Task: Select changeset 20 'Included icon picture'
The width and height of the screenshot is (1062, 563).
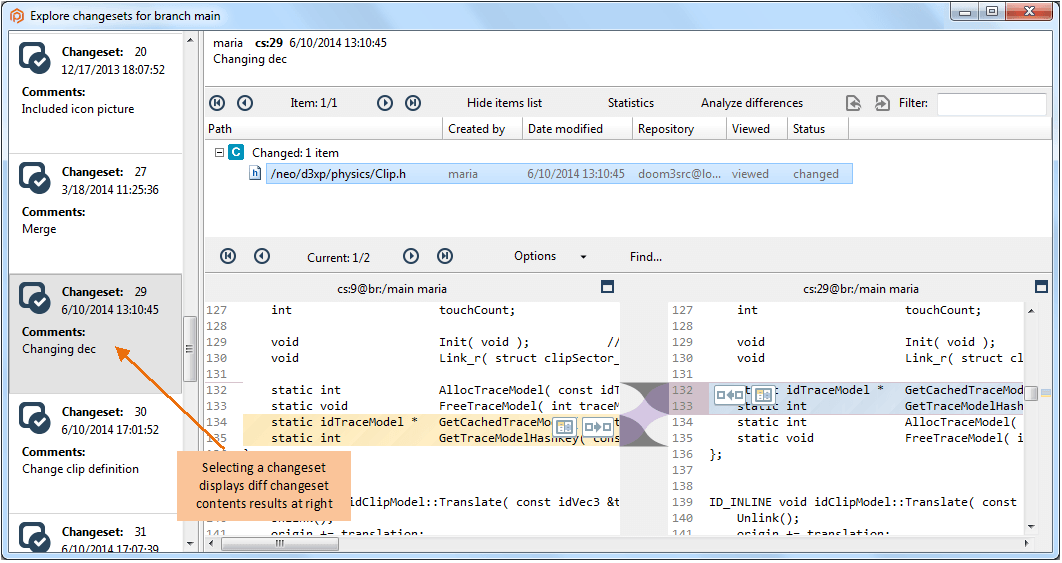Action: [95, 93]
